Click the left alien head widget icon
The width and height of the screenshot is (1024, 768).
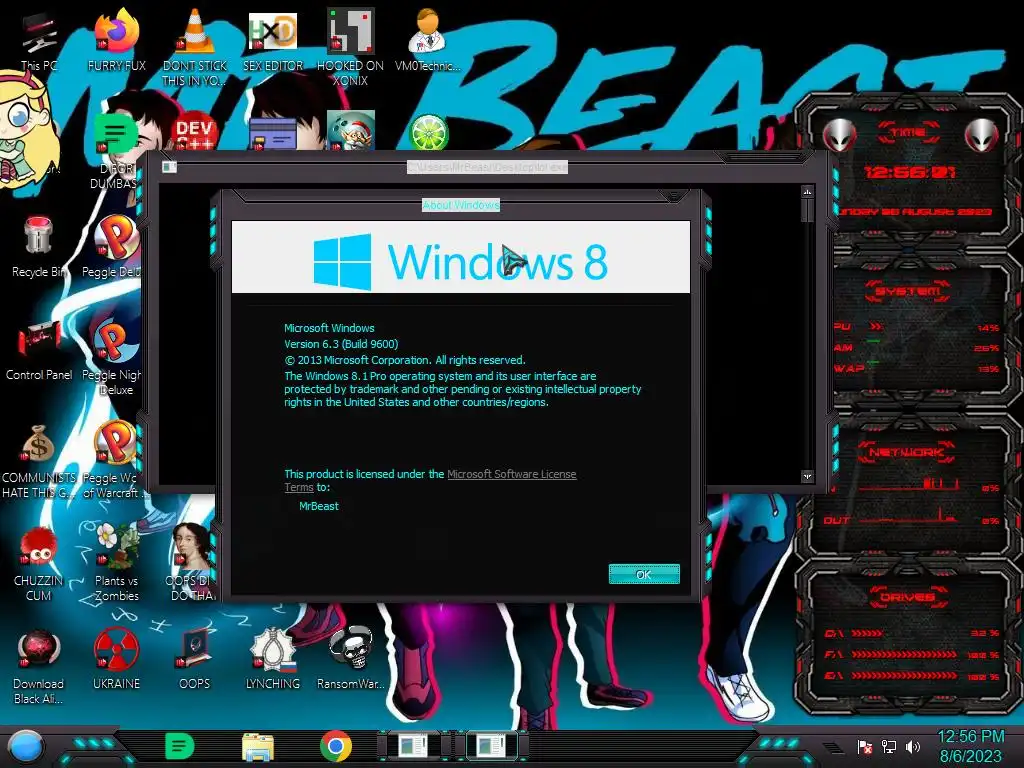point(839,136)
